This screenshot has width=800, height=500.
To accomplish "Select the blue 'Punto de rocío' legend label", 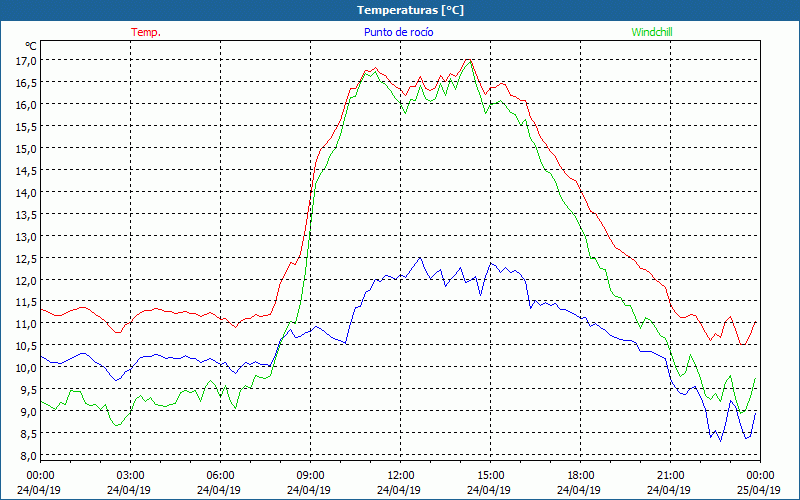I will 398,32.
